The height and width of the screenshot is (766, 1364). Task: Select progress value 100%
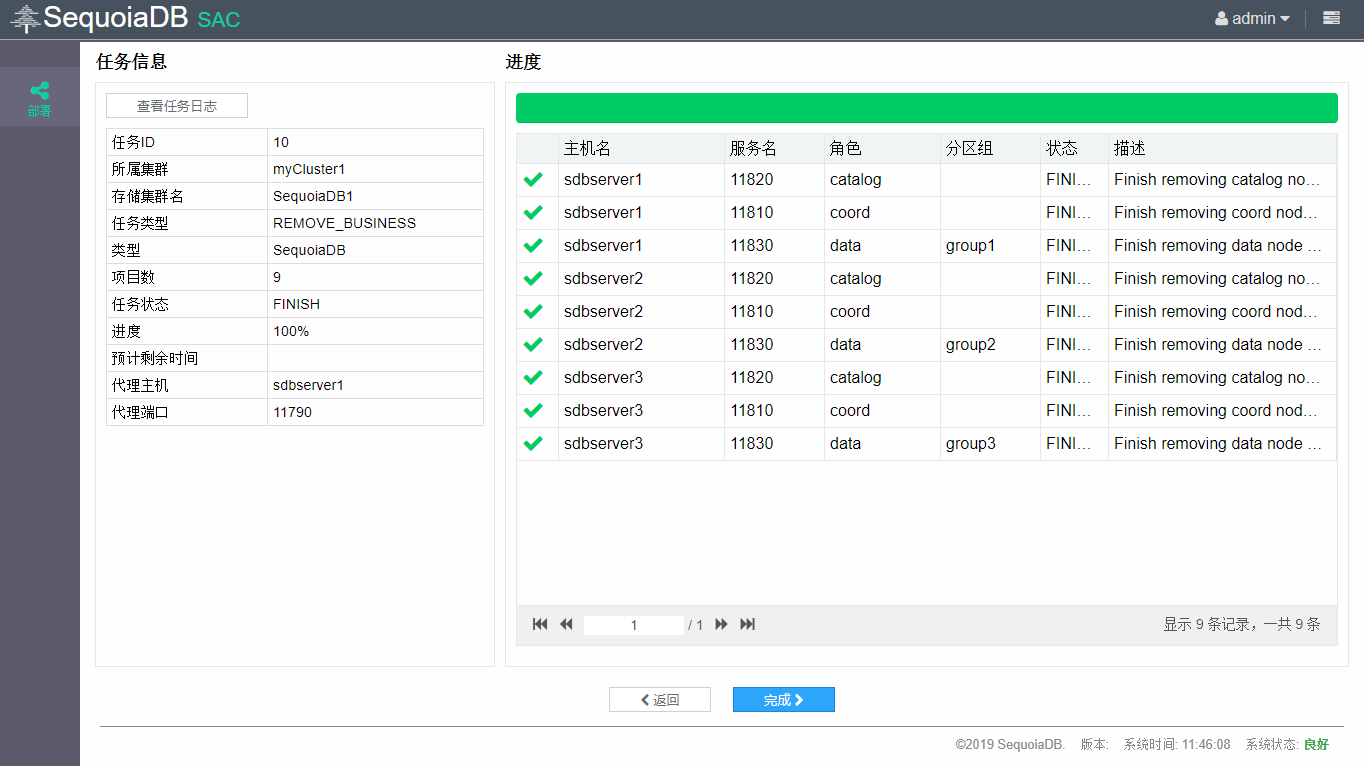[291, 331]
